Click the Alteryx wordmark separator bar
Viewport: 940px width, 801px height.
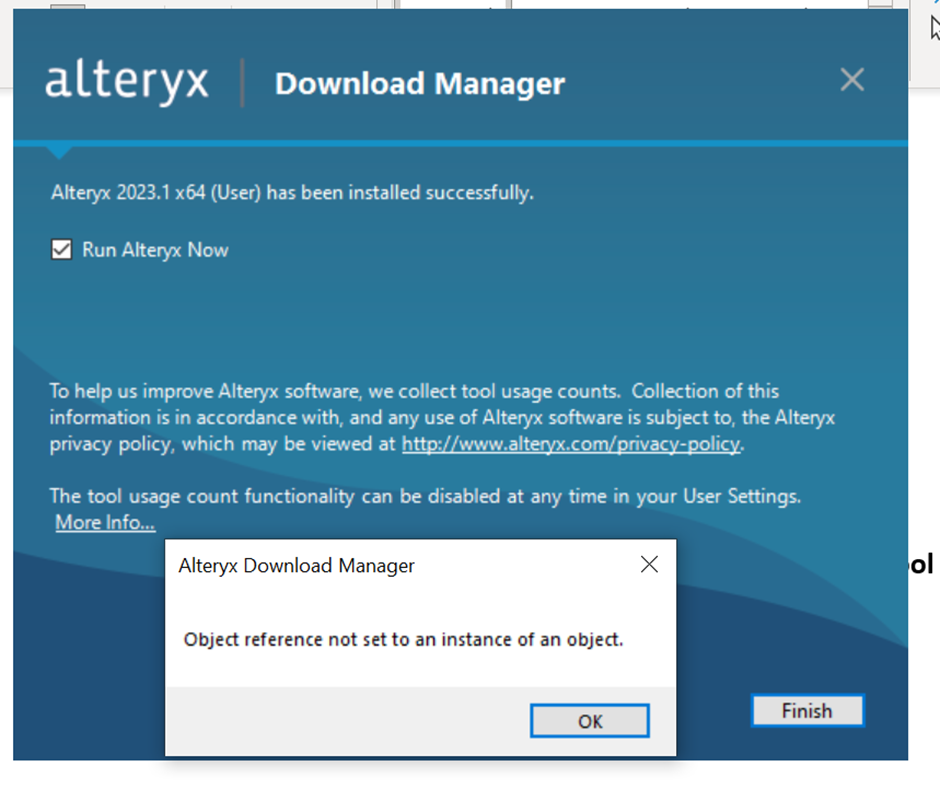click(243, 82)
